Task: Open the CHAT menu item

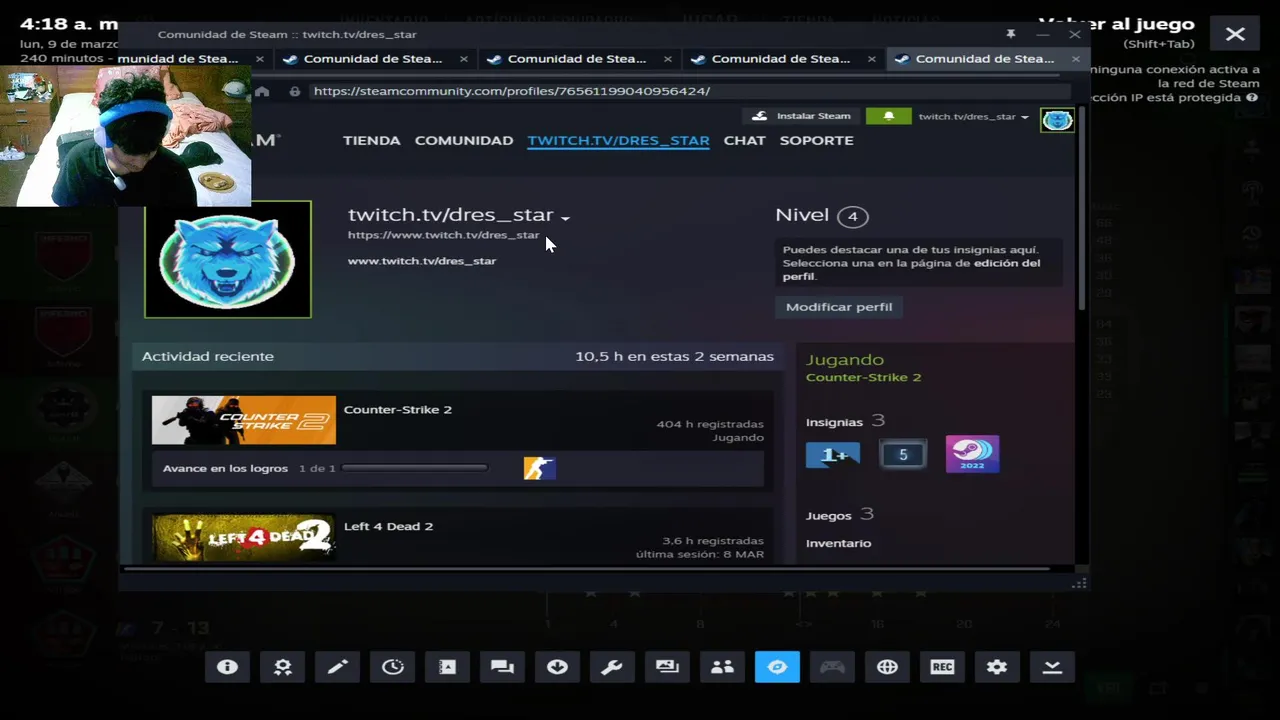Action: (x=745, y=140)
